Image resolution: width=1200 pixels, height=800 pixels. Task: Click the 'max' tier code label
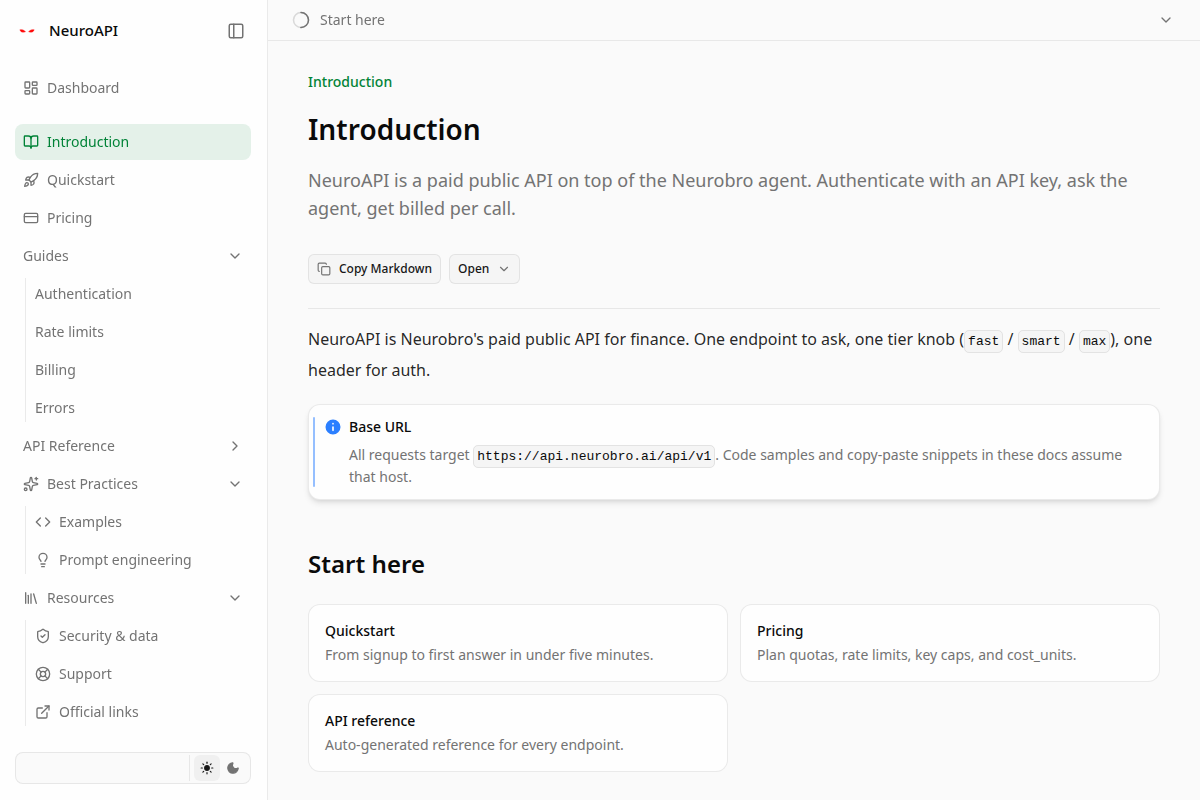point(1095,341)
